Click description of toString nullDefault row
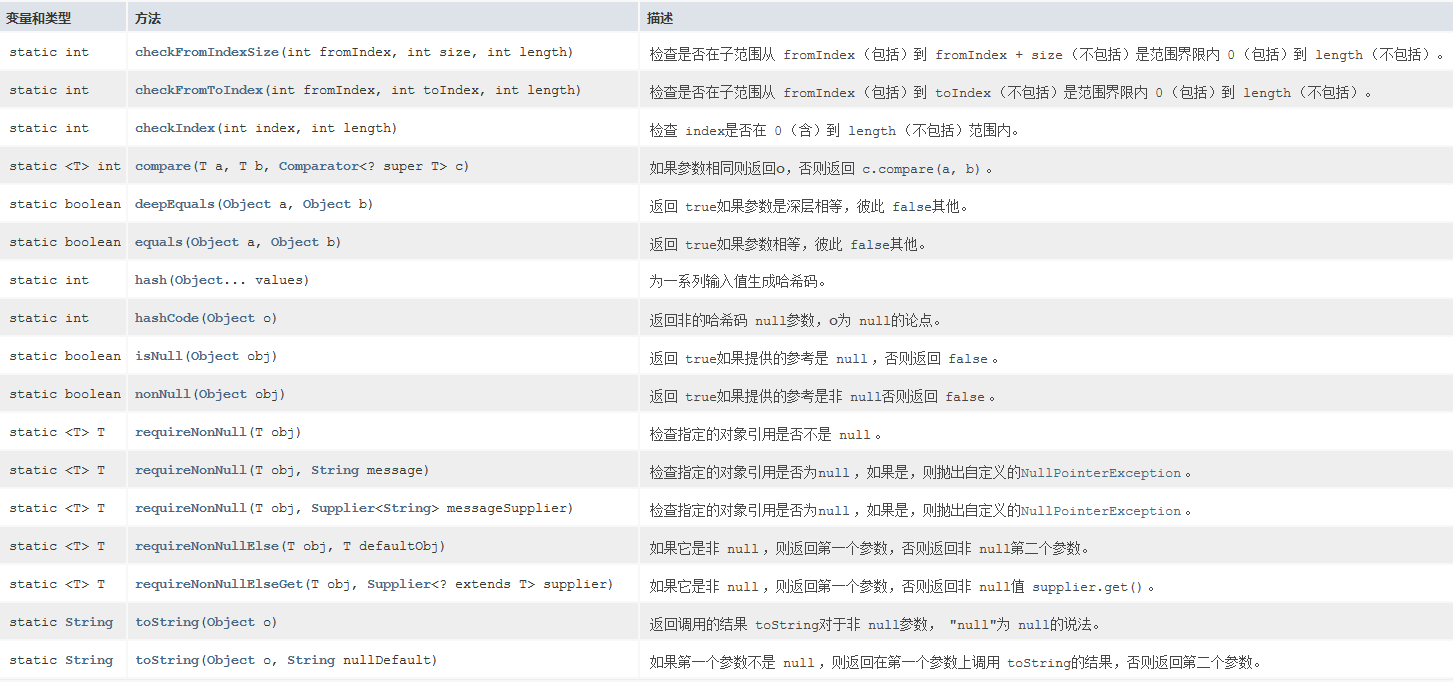Screen dimensions: 1453x682 coord(955,662)
